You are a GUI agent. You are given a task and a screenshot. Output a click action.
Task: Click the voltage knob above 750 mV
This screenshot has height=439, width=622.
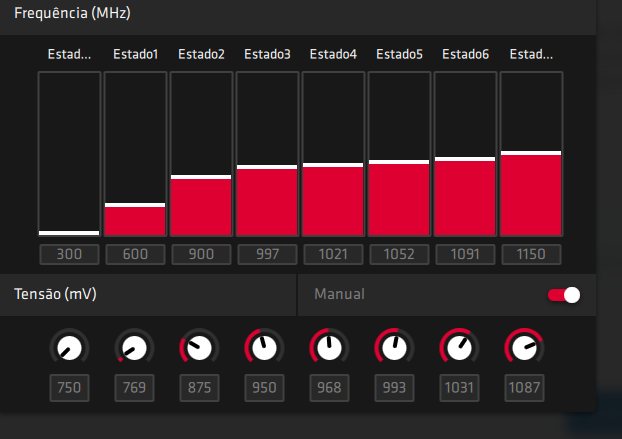point(69,348)
